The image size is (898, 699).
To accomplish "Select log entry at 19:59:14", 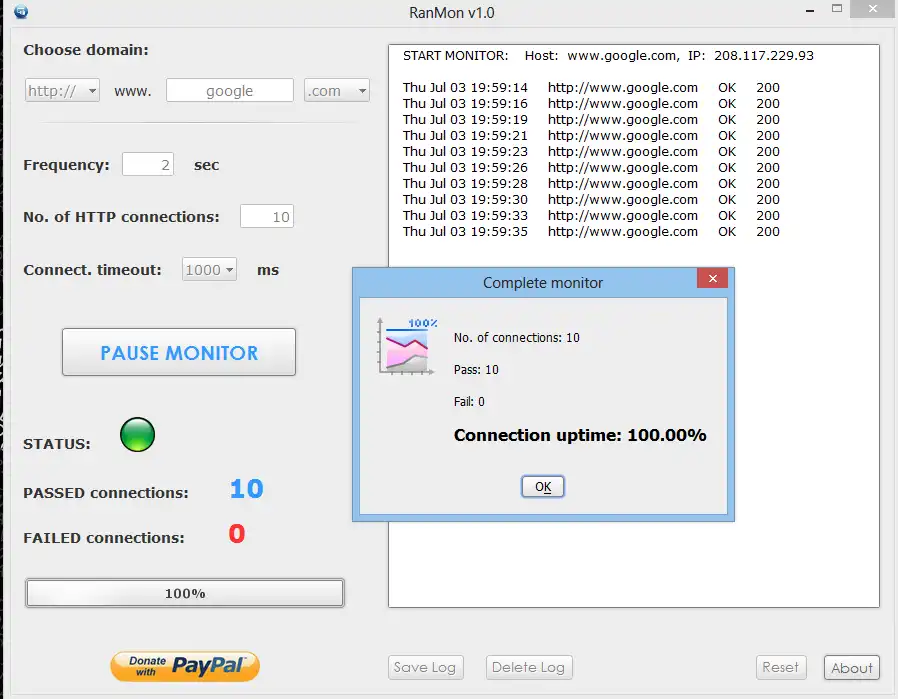I will 591,88.
